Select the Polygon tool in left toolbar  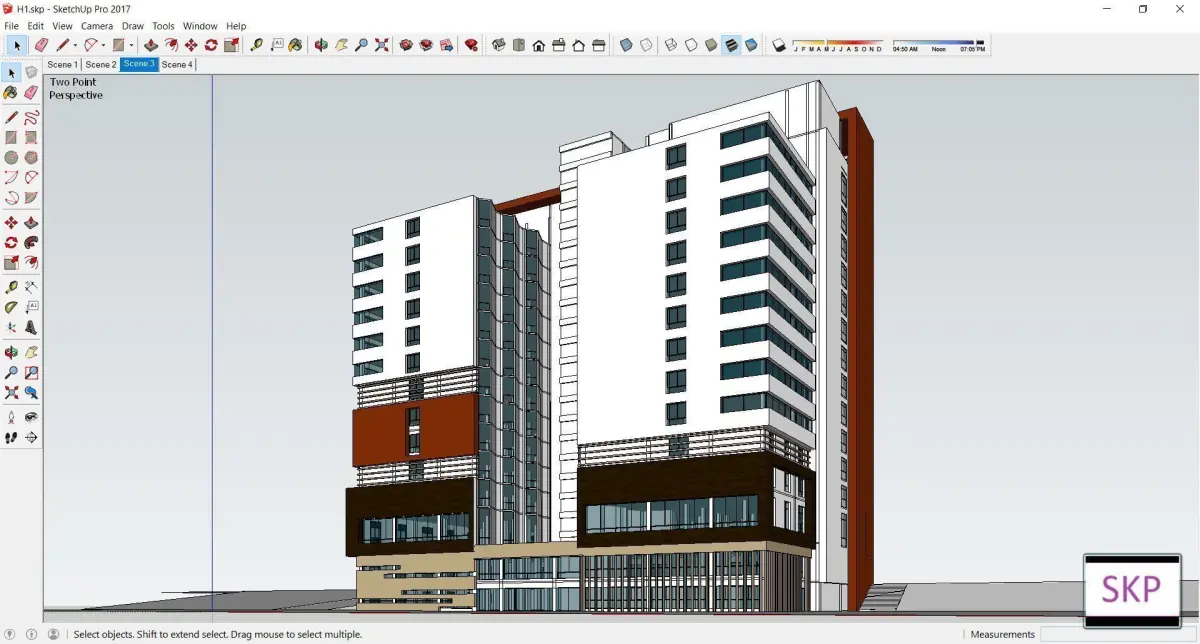31,158
